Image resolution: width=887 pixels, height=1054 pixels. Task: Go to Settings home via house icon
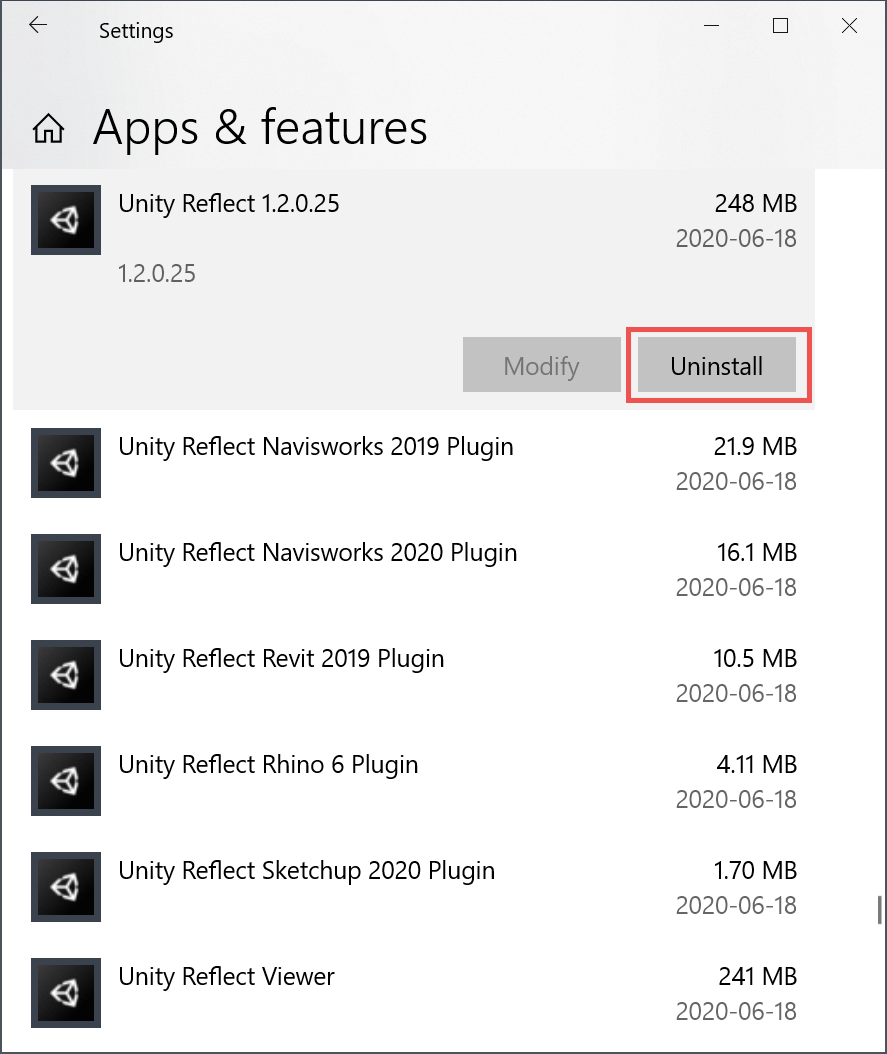click(49, 129)
